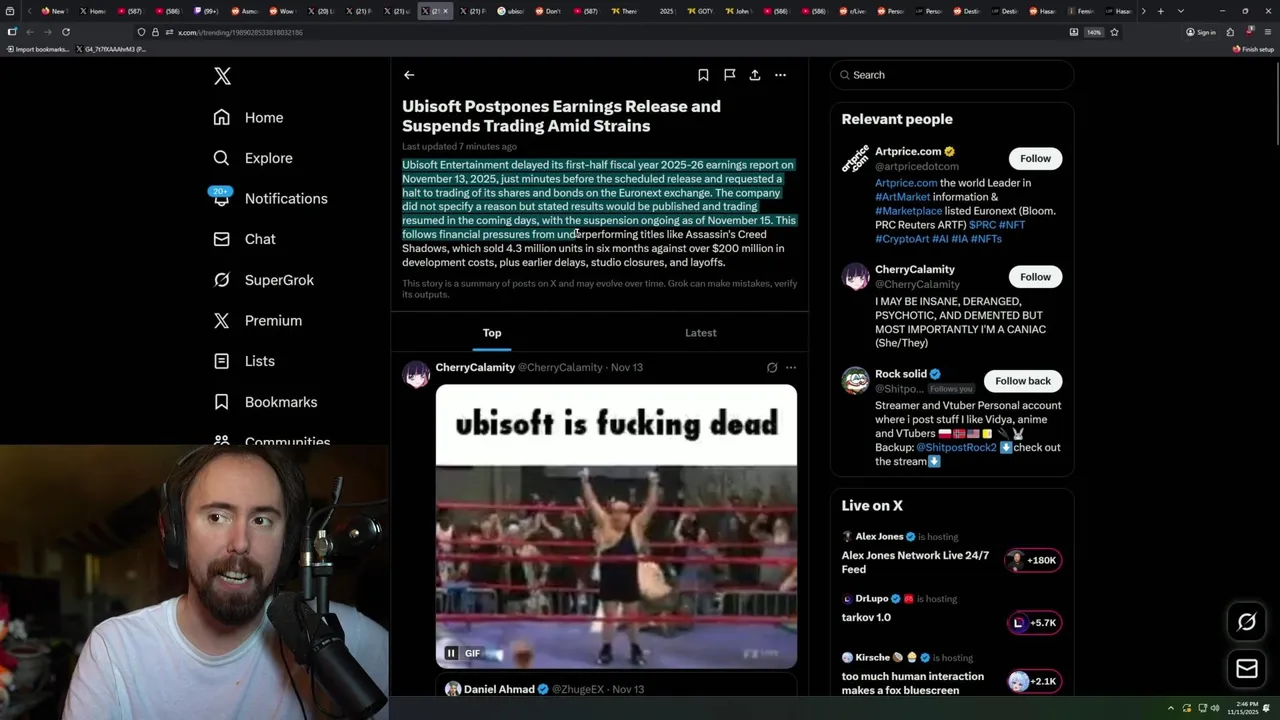Open Alex Jones Network Live 24/7 Feed

915,562
